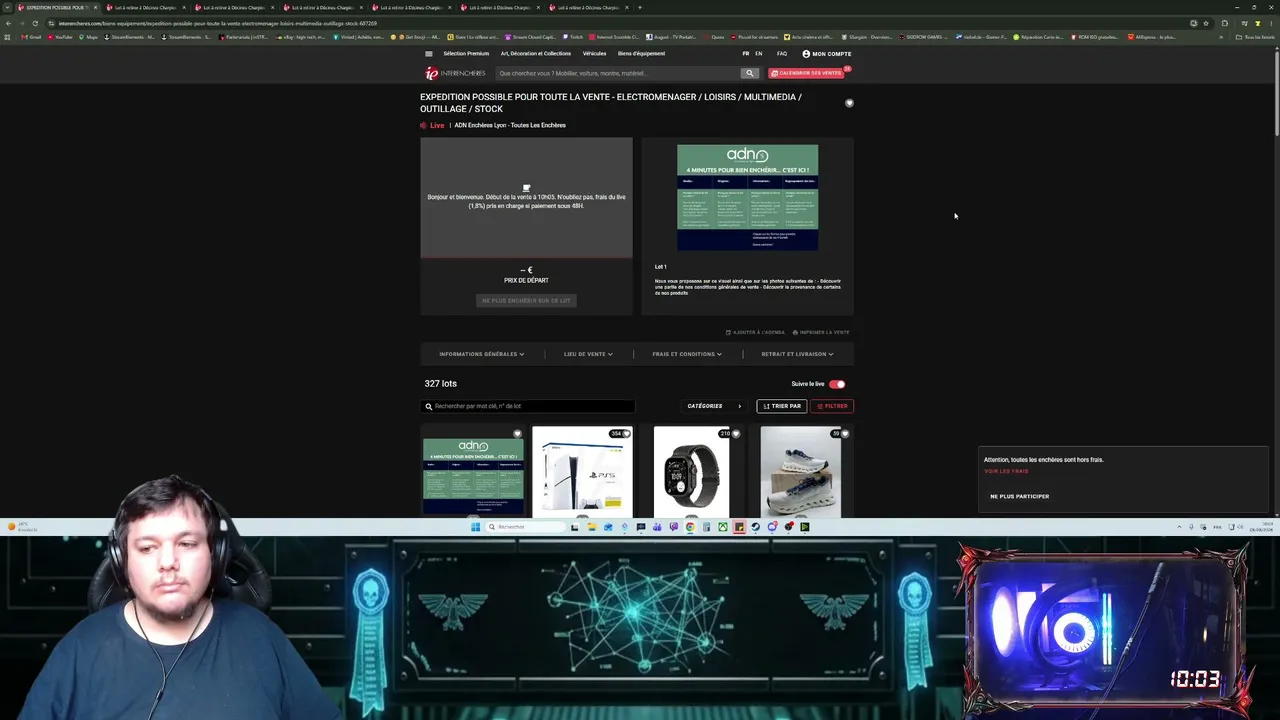Open the Trier Par sort options

(x=782, y=406)
